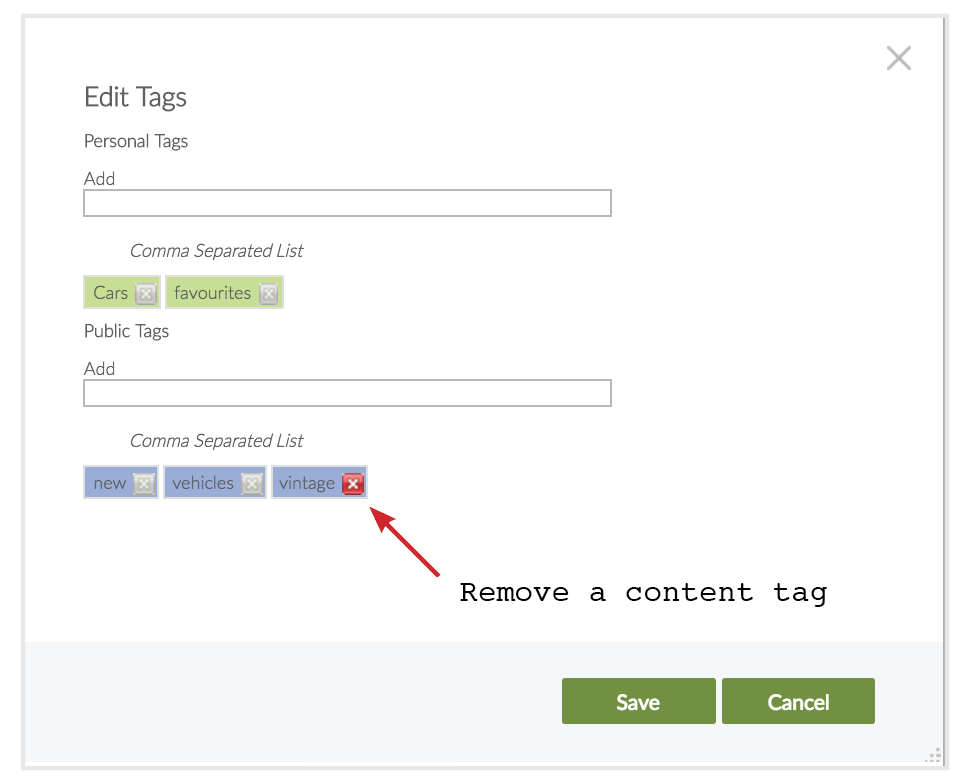The height and width of the screenshot is (782, 966).
Task: Click the dialog resize grip in the corner
Action: pyautogui.click(x=933, y=755)
